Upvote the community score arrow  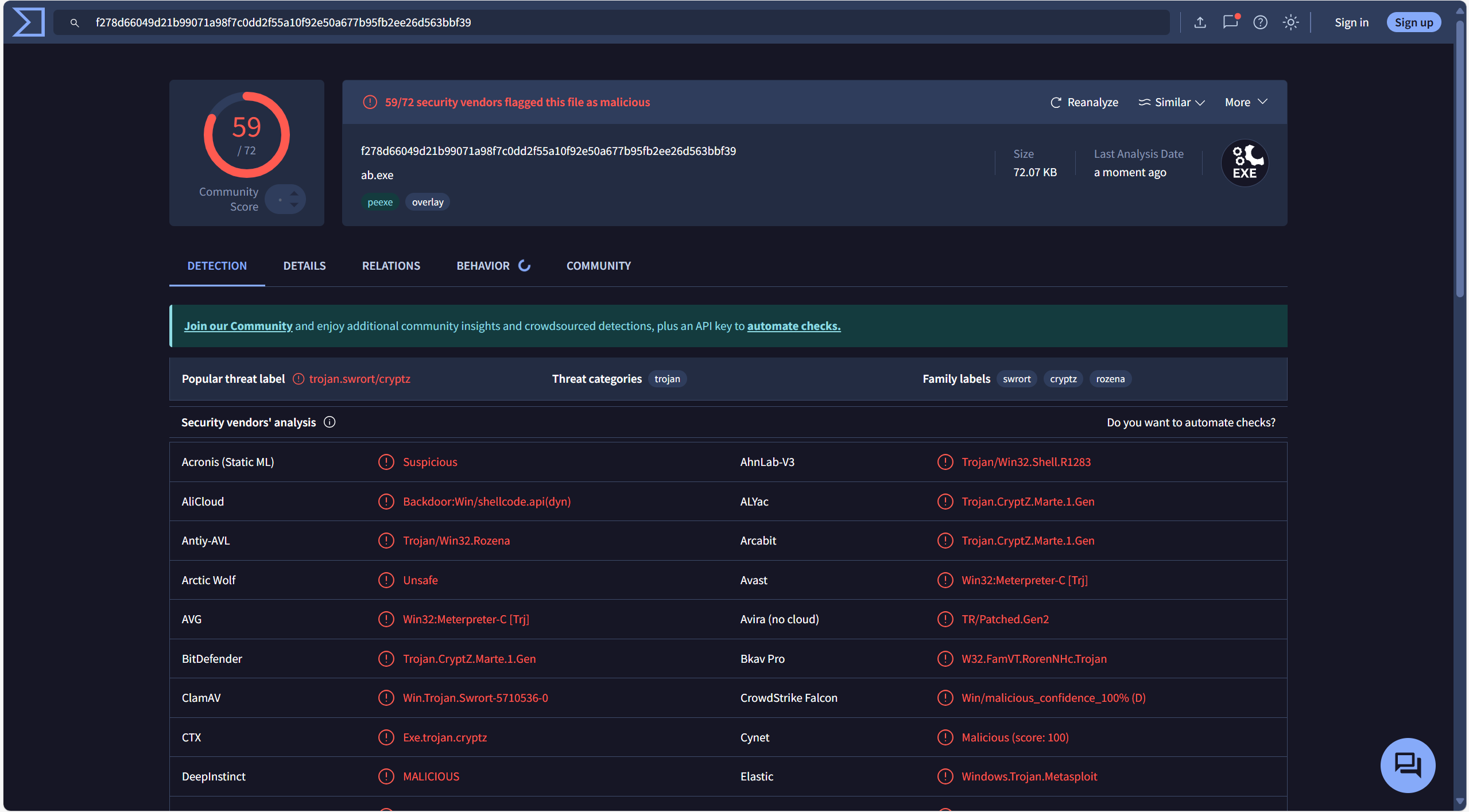pyautogui.click(x=294, y=193)
